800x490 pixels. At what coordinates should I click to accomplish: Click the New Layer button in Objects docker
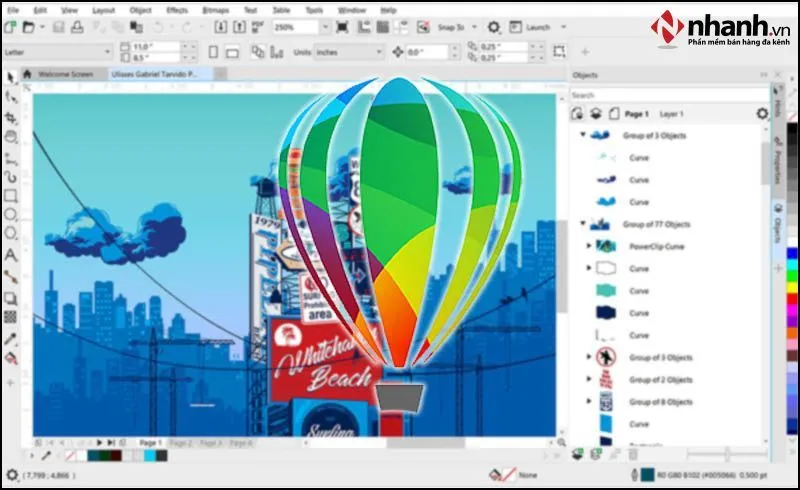click(x=578, y=453)
